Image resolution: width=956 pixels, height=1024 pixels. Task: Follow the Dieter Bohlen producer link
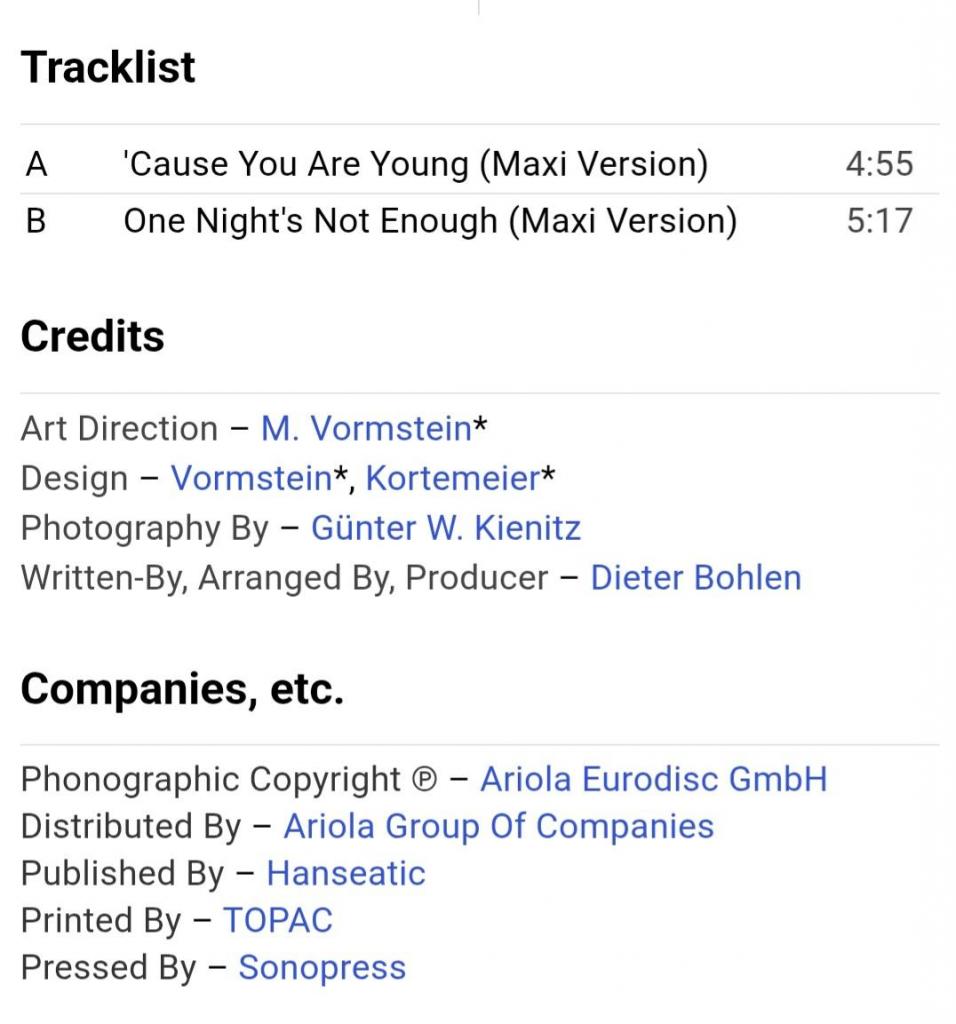tap(695, 578)
